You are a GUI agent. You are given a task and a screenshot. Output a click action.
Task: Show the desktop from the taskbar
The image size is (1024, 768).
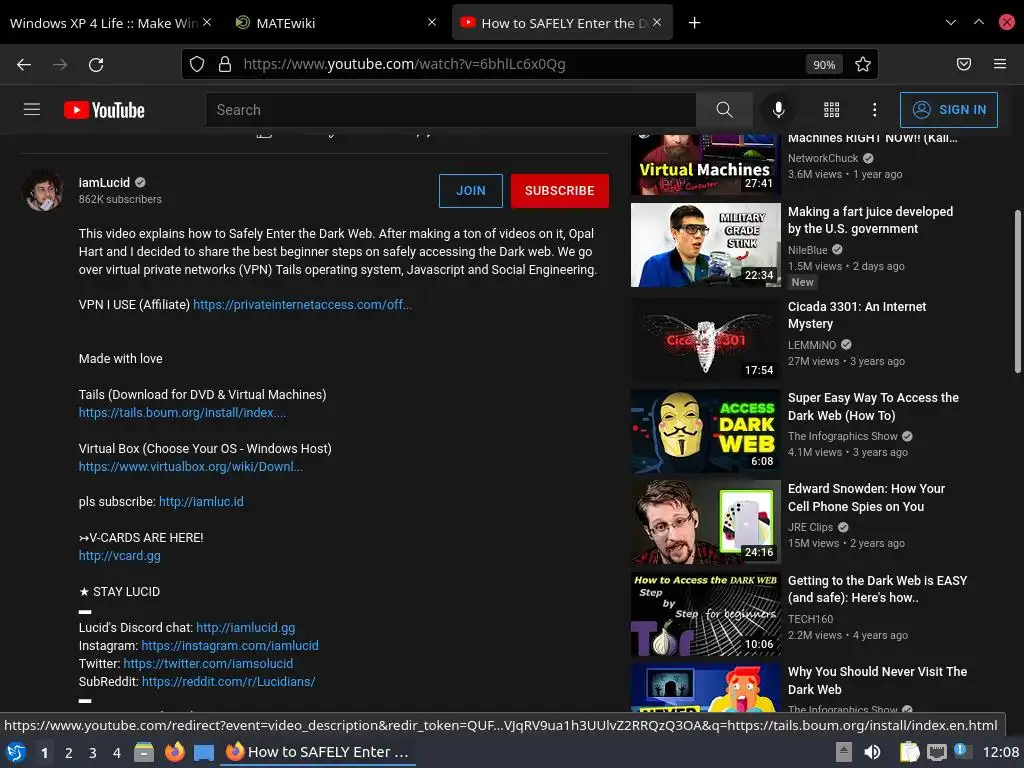coord(204,752)
